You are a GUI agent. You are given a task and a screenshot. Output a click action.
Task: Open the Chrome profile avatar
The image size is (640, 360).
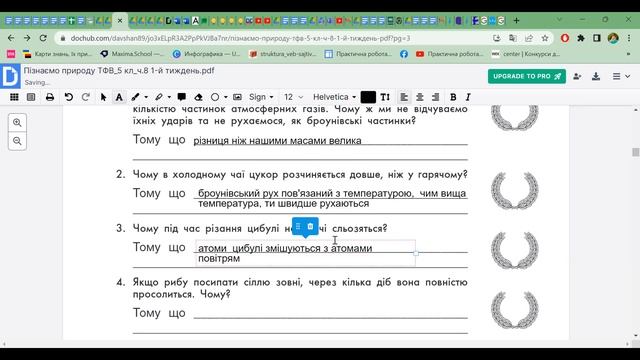(613, 38)
